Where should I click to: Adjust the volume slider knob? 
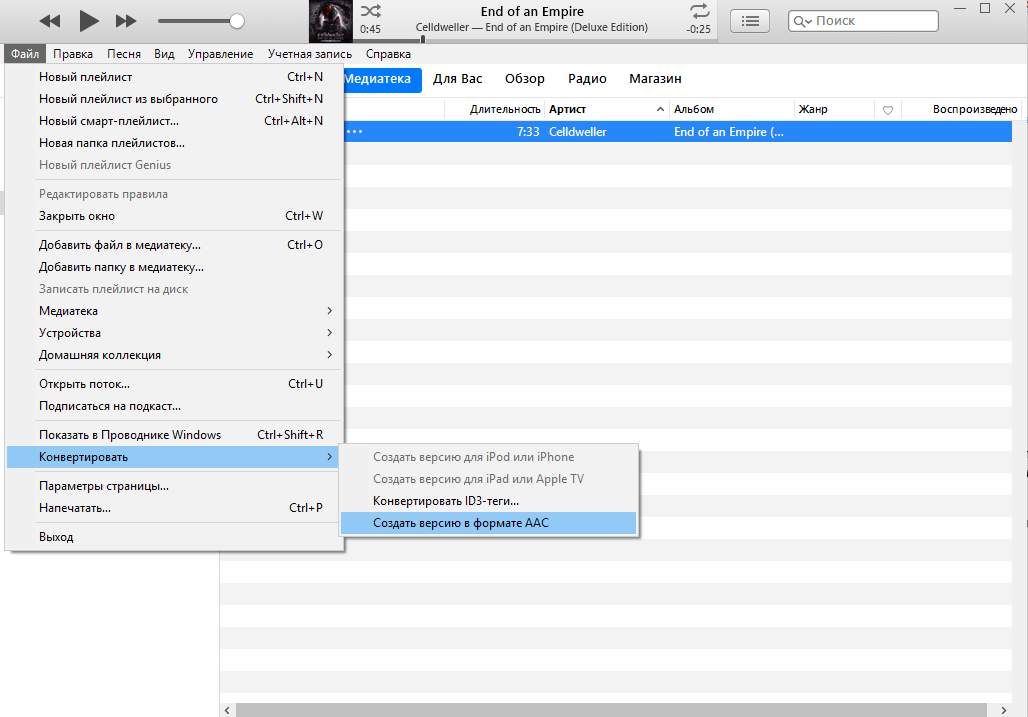(237, 21)
